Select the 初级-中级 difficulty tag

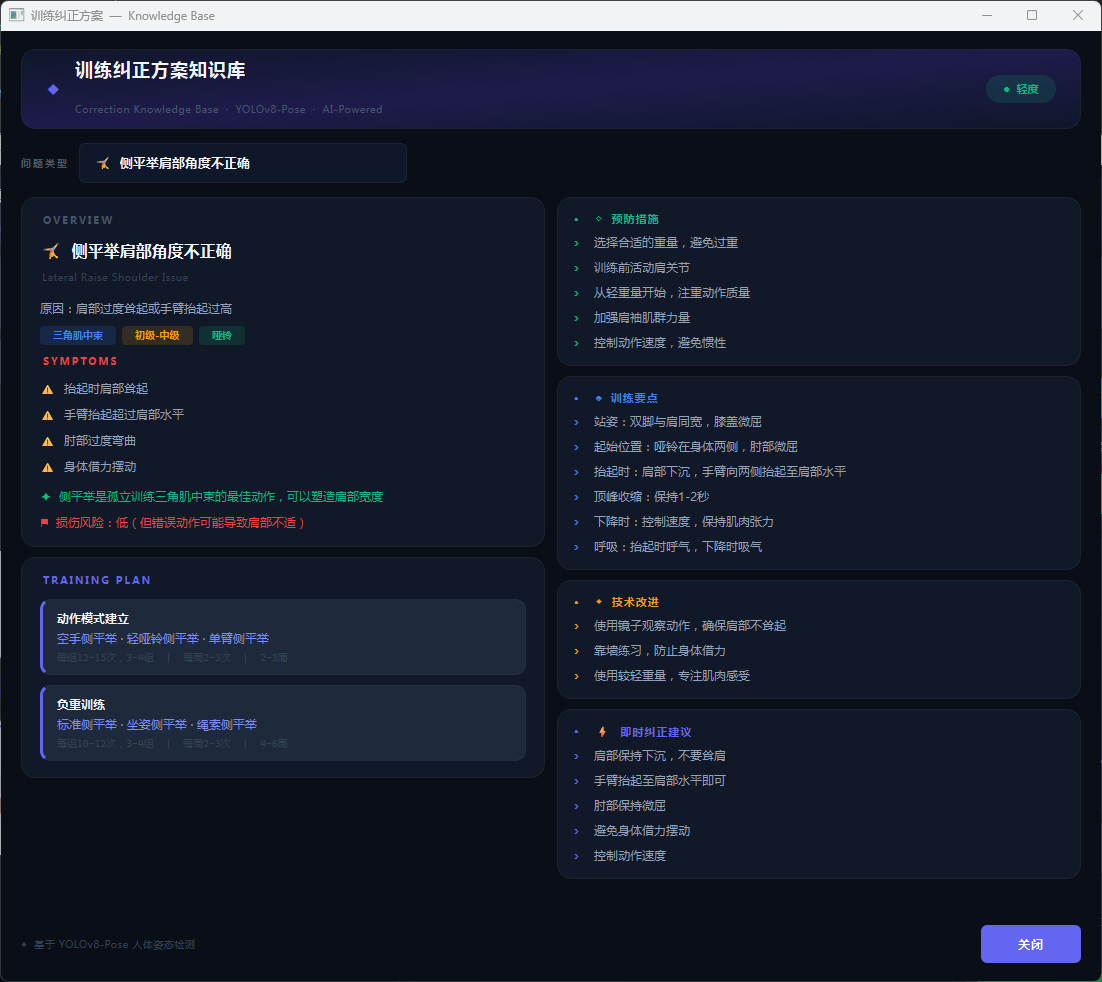(x=157, y=336)
